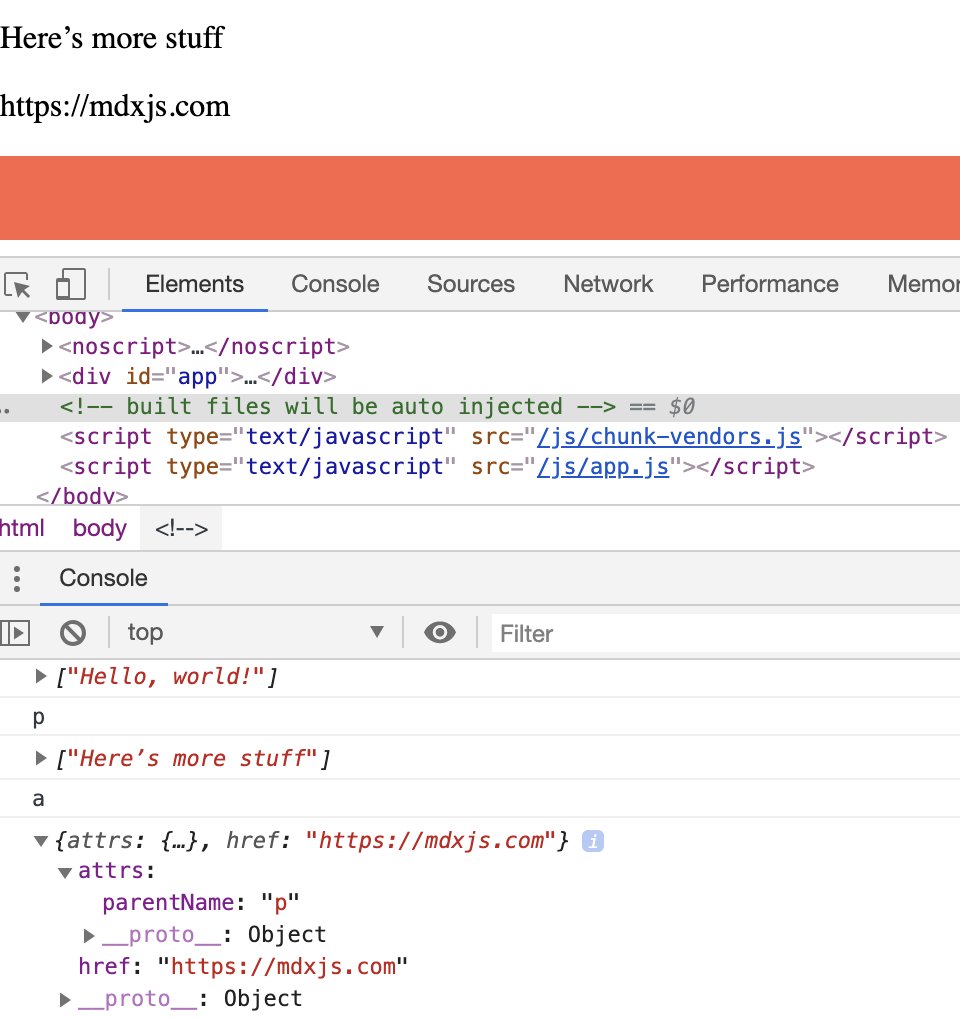Click the https://mdxjs.com page text

pos(115,106)
